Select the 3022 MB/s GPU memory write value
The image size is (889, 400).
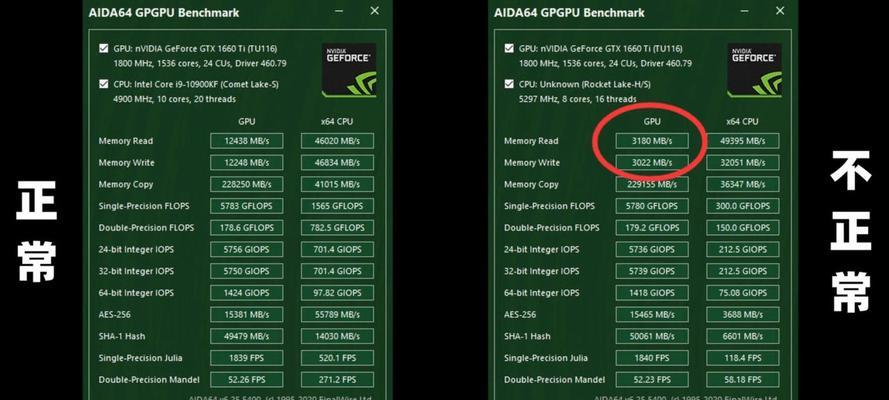[652, 163]
